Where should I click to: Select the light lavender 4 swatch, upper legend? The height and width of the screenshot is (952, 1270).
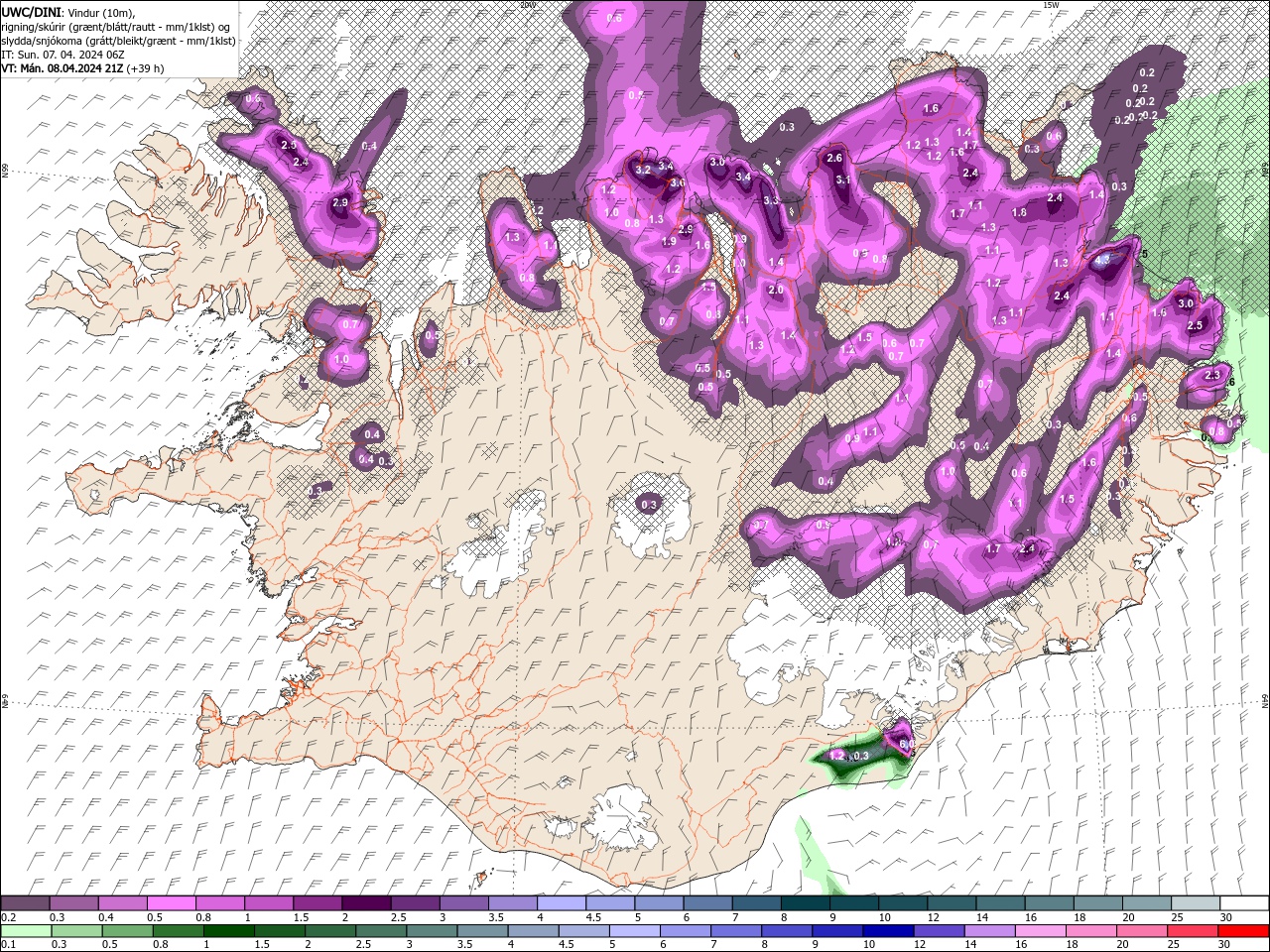561,903
